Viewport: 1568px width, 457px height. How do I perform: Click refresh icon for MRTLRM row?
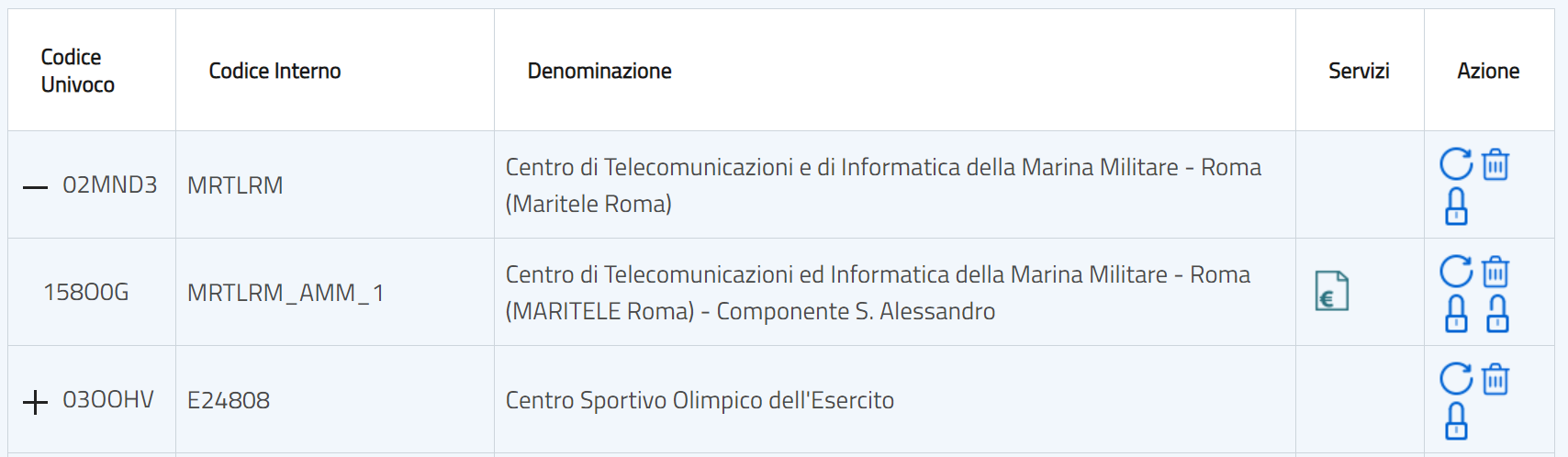(x=1456, y=165)
